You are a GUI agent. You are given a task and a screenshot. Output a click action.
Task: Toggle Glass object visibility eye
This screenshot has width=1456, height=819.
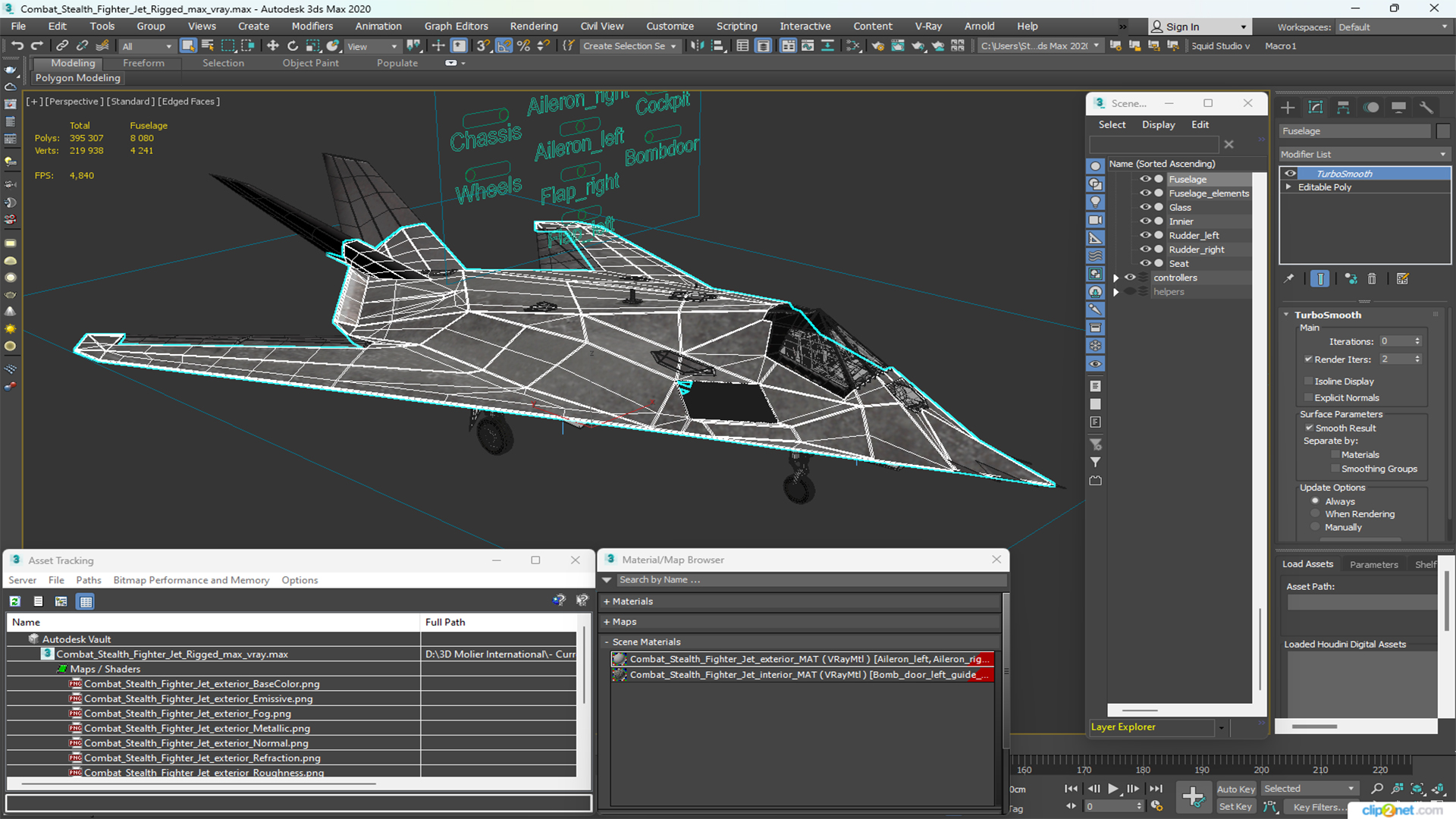pos(1145,207)
